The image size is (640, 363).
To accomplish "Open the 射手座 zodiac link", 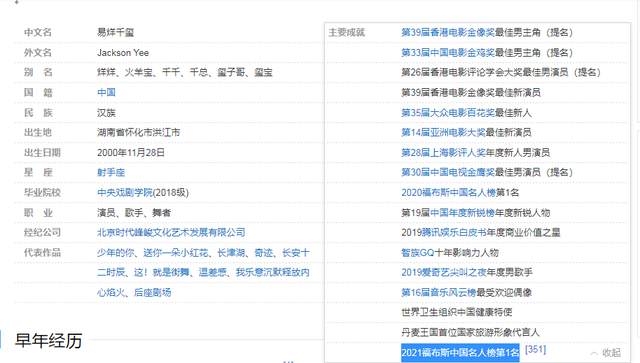I will 111,172.
